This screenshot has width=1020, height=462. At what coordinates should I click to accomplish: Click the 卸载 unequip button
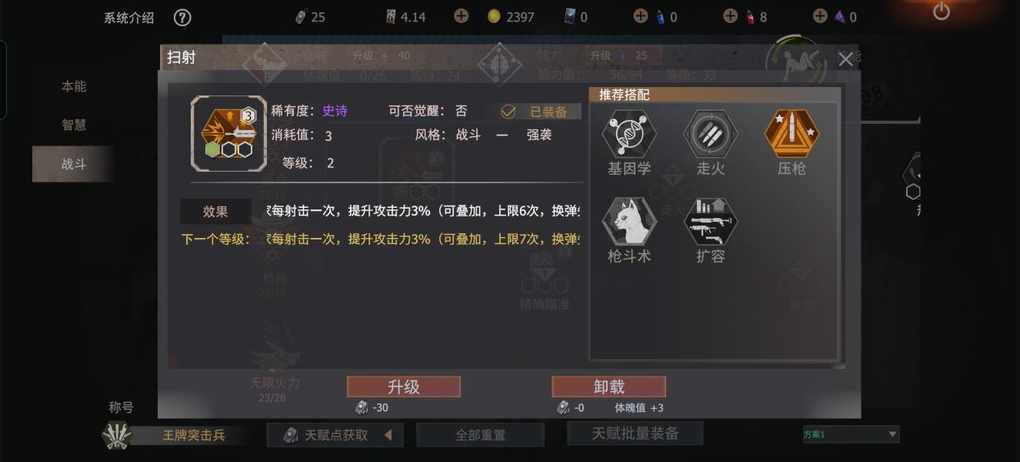pyautogui.click(x=609, y=387)
